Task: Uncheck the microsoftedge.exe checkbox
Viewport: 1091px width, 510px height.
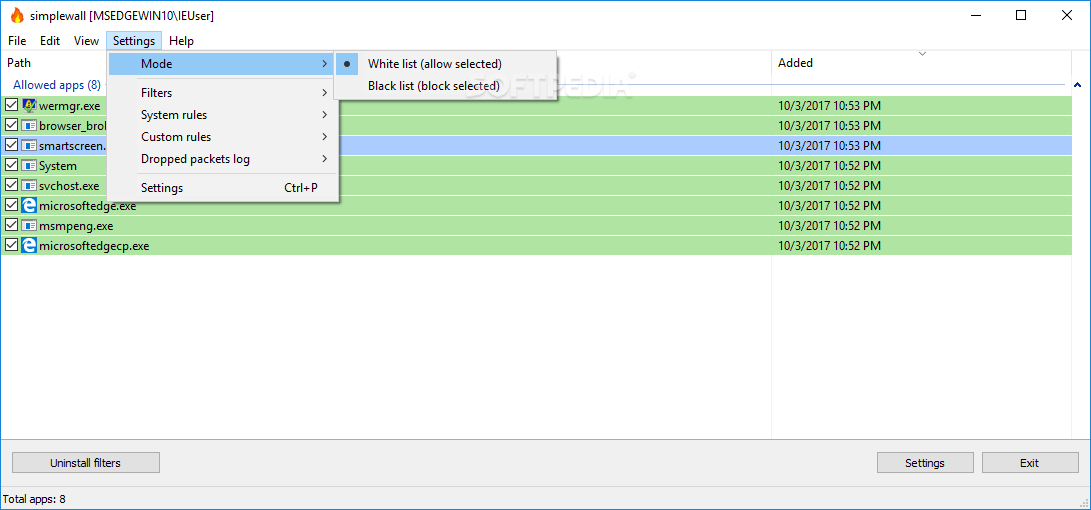Action: coord(11,206)
